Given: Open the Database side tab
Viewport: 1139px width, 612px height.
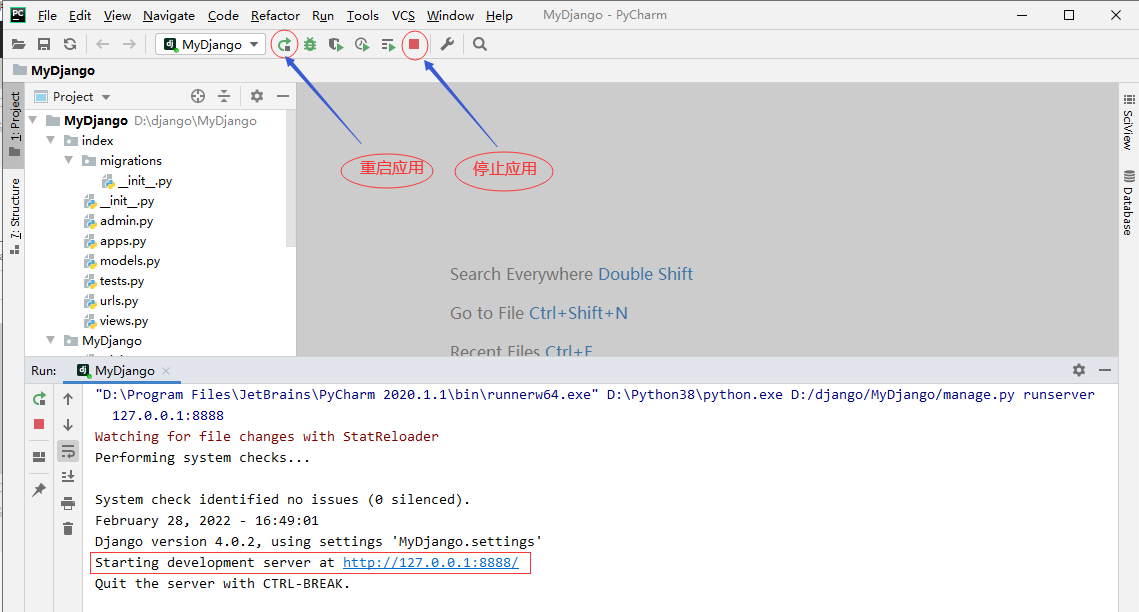Looking at the screenshot, I should [1128, 203].
